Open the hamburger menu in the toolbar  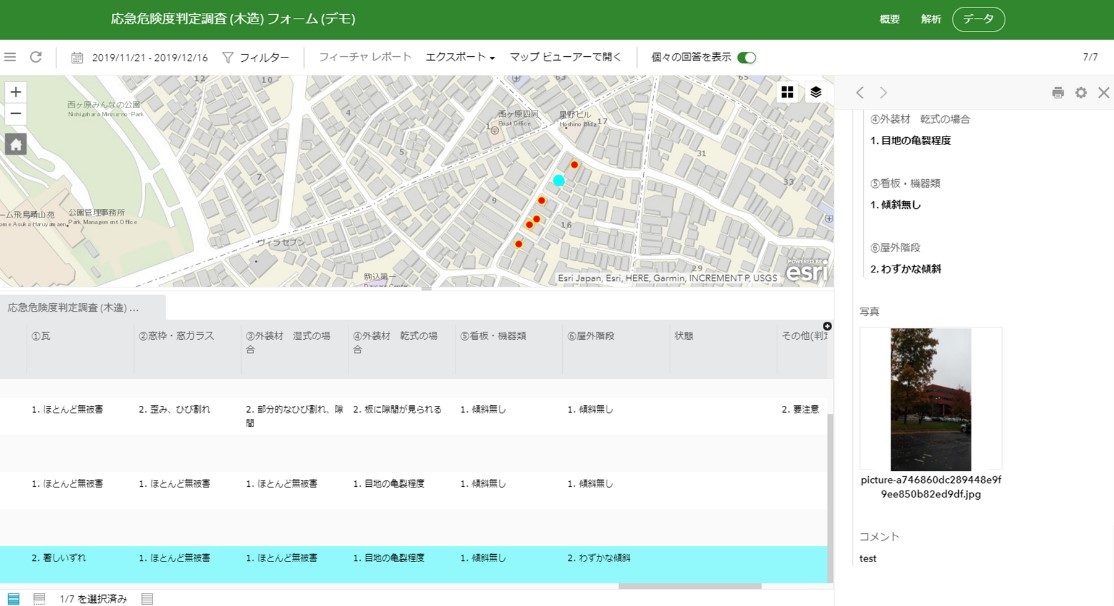(x=10, y=57)
